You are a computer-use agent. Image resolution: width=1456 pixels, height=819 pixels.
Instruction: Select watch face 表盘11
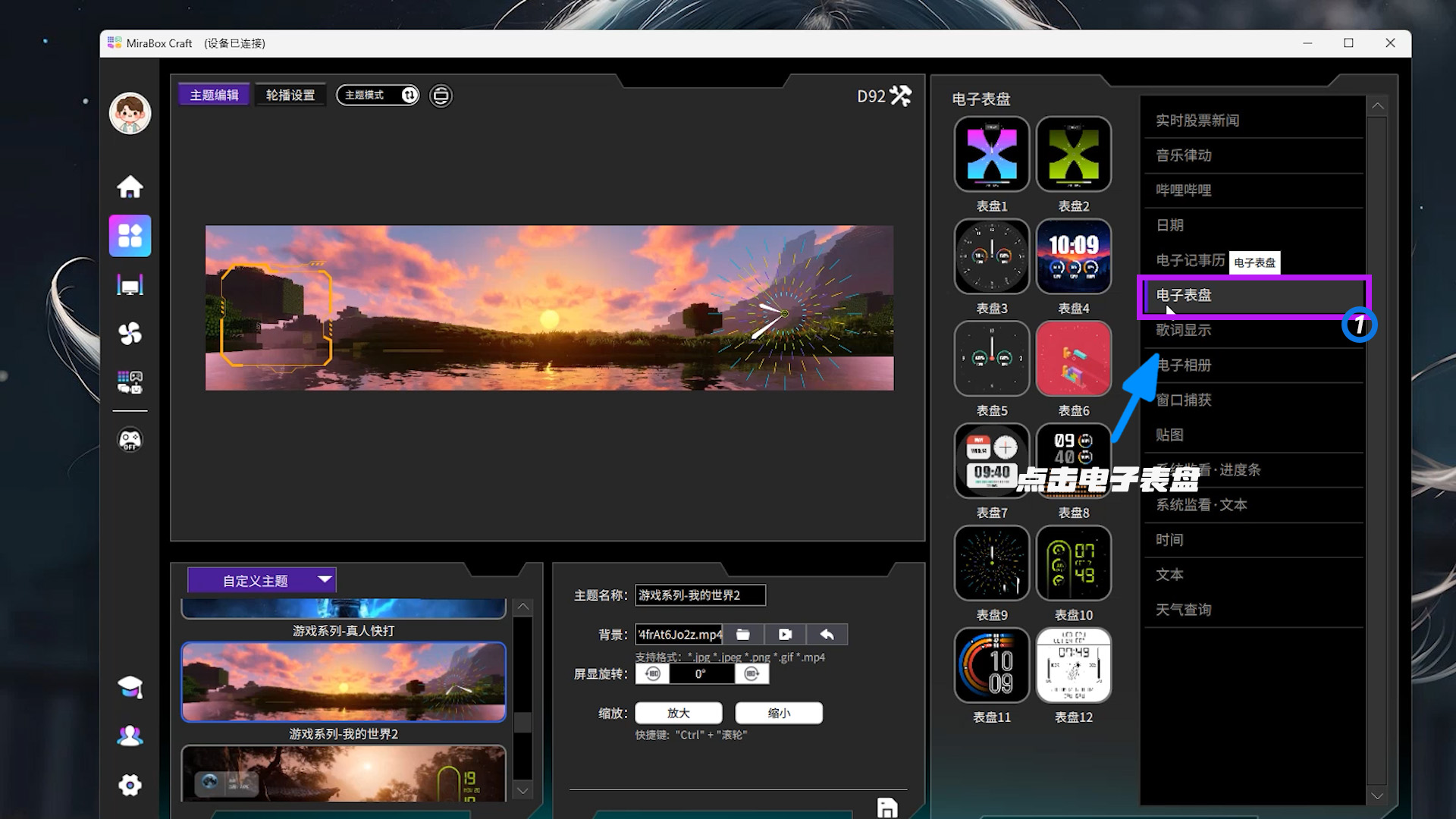(x=992, y=665)
